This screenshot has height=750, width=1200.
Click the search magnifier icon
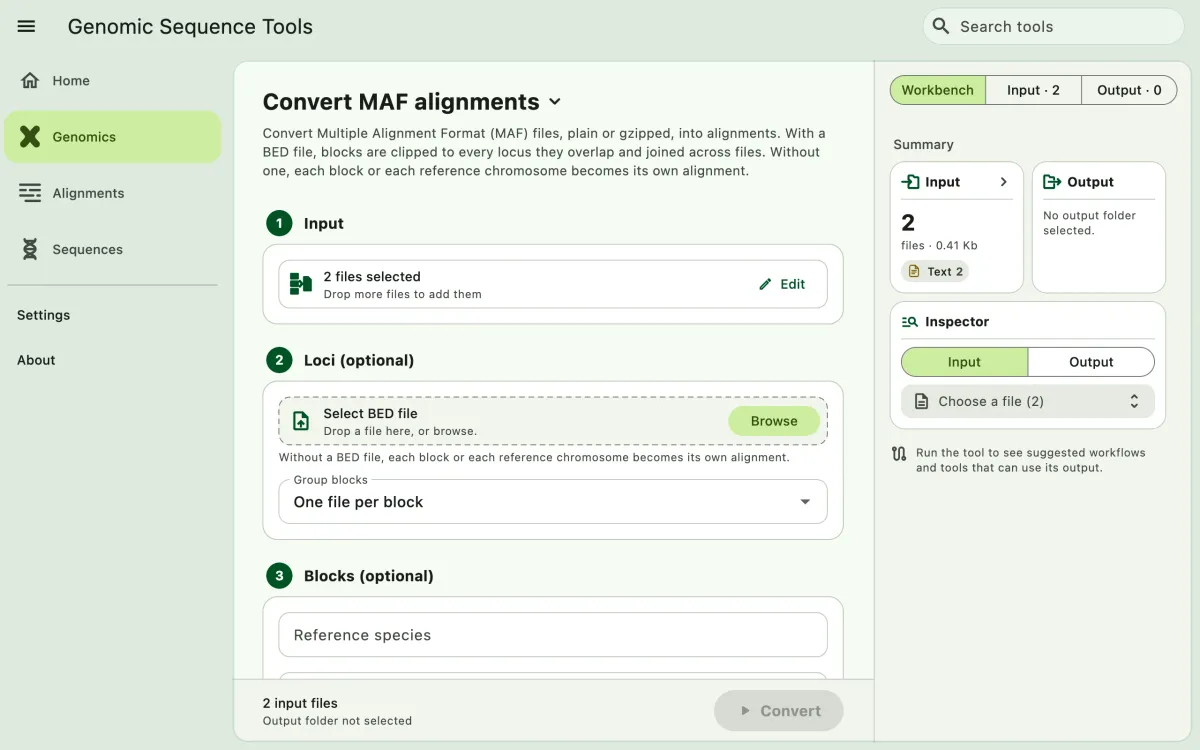(940, 26)
